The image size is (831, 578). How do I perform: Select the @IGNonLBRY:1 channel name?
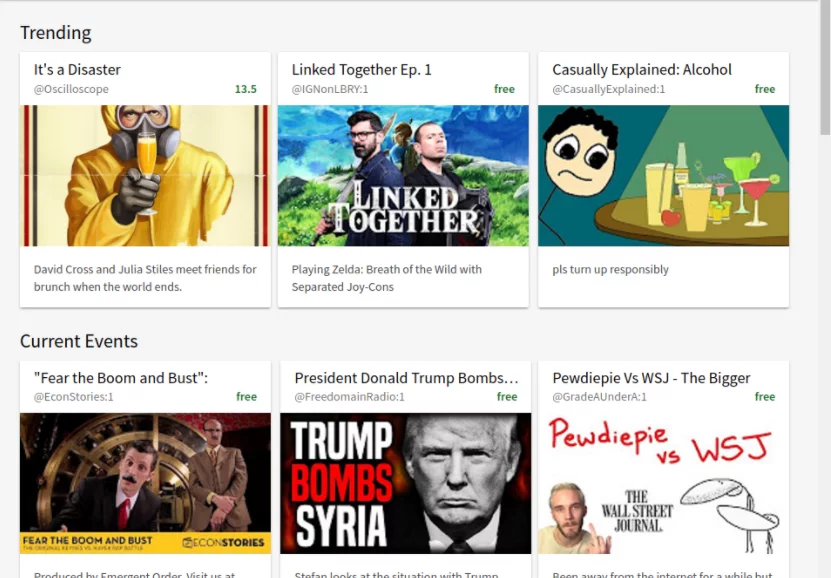pos(330,89)
